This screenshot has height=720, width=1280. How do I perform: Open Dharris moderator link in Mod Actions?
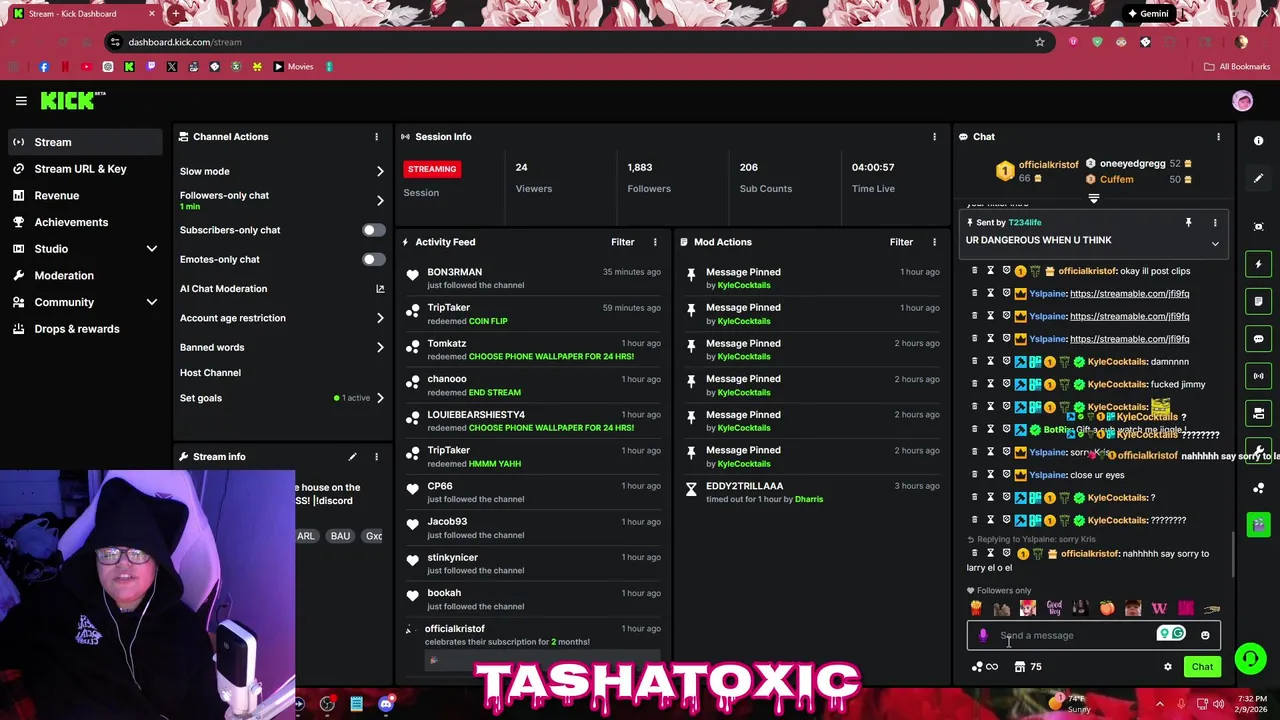(808, 499)
